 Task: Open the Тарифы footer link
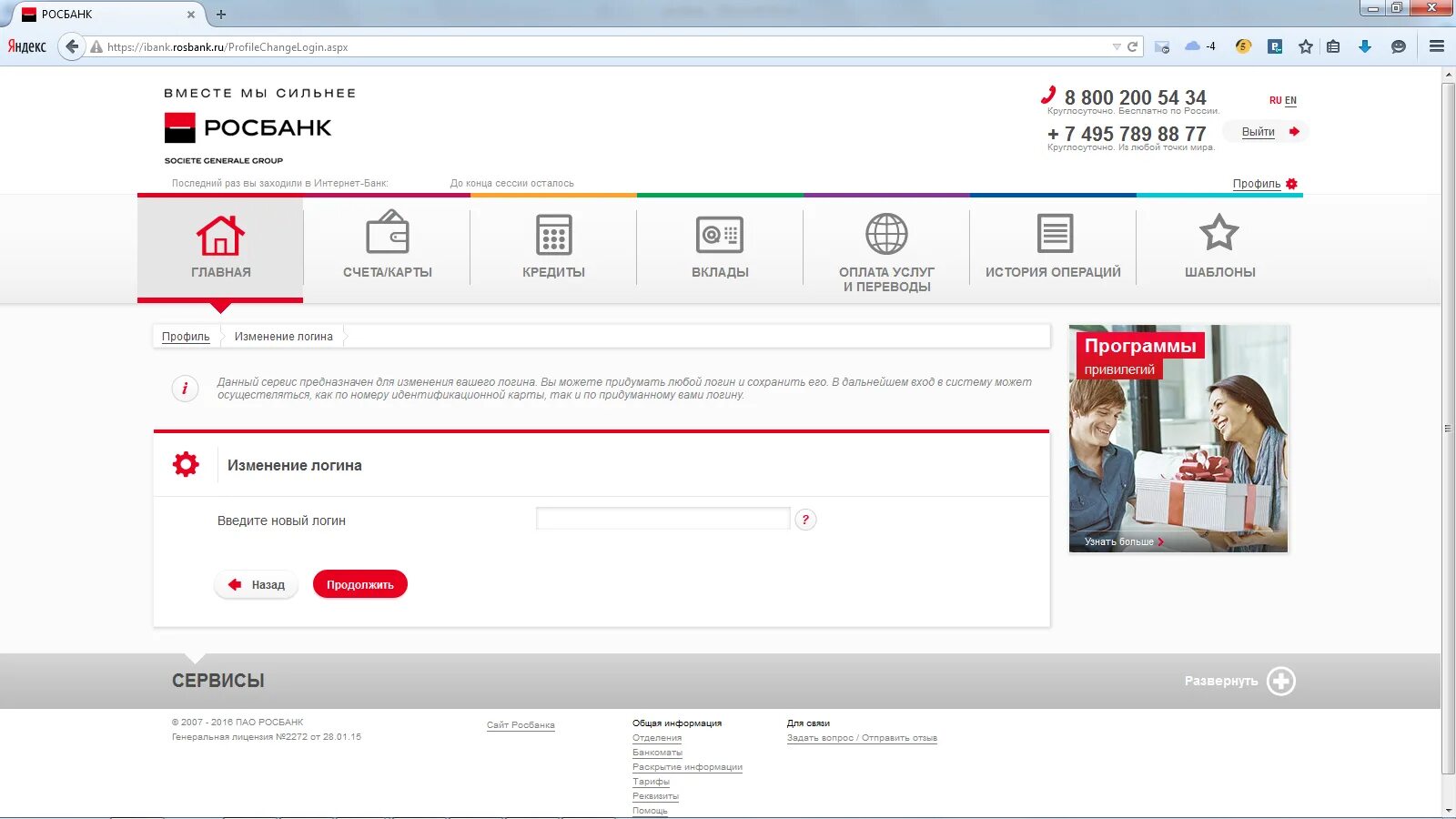651,782
